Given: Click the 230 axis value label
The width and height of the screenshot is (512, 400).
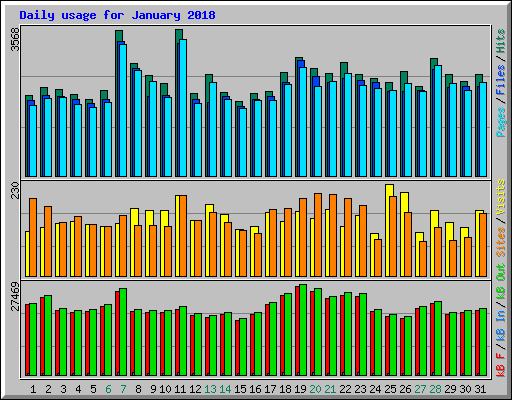Looking at the screenshot, I should click(15, 190).
